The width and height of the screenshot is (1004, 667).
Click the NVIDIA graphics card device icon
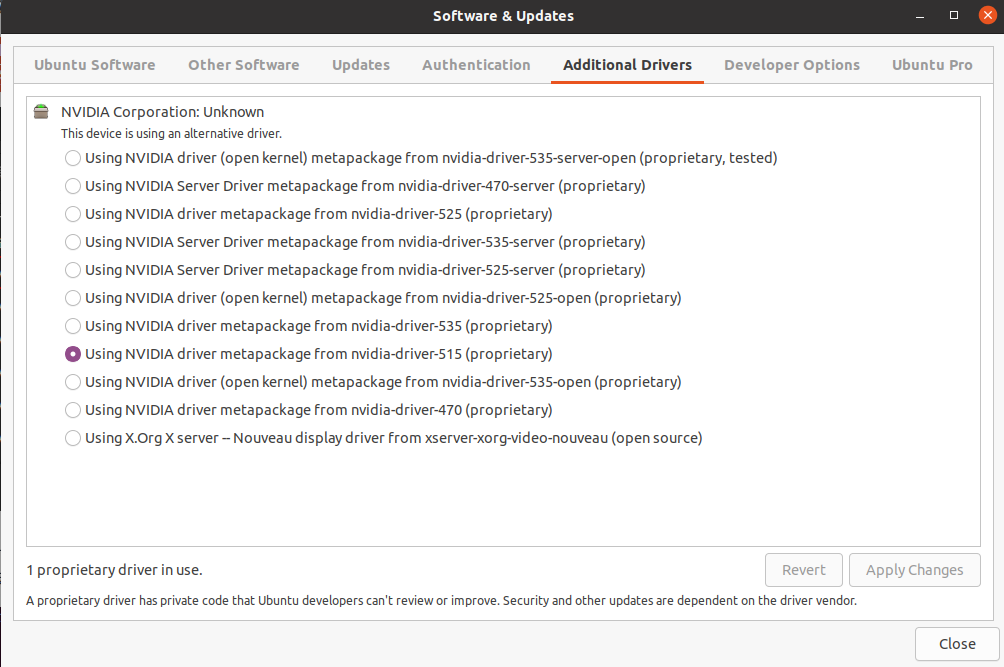[x=41, y=112]
